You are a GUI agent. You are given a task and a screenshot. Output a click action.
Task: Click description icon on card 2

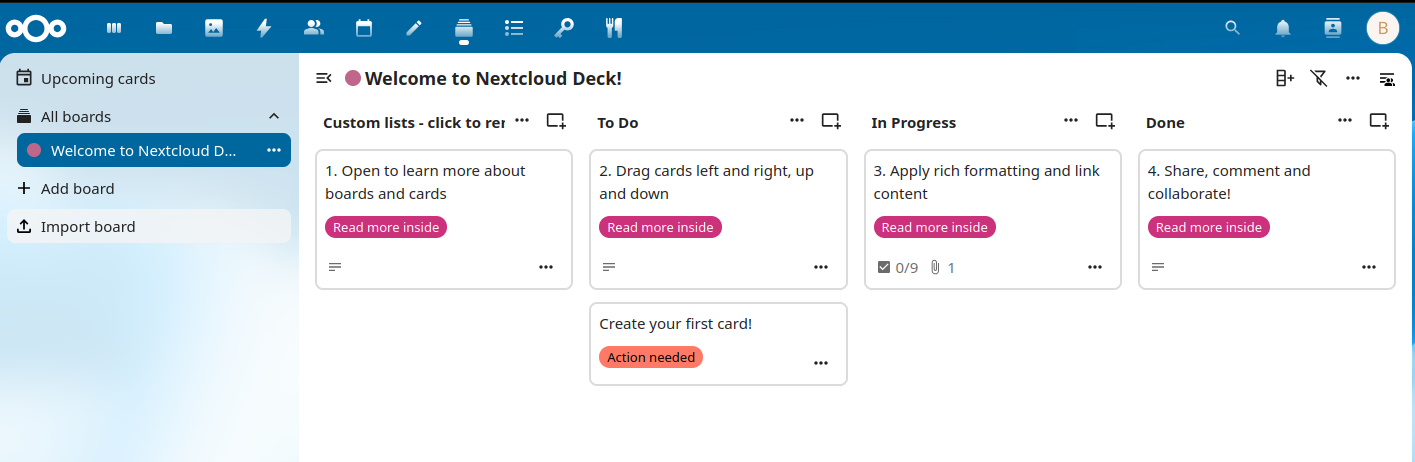609,267
